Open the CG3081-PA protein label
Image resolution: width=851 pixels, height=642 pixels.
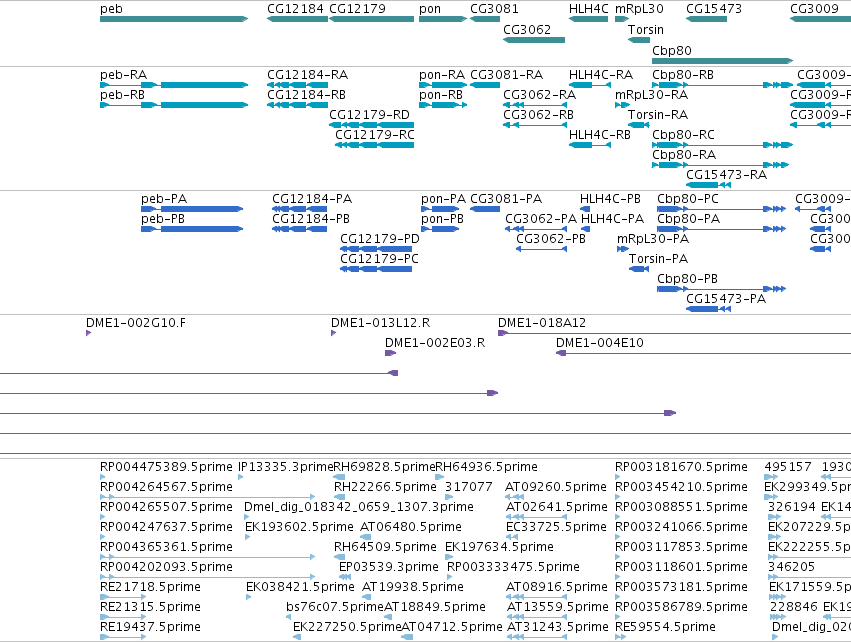[506, 199]
